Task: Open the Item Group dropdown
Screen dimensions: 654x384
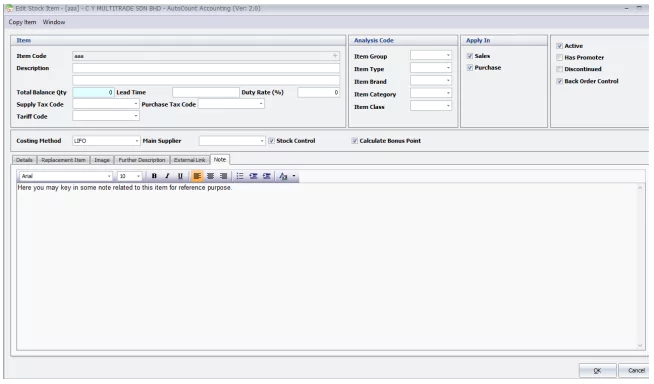Action: [448, 55]
